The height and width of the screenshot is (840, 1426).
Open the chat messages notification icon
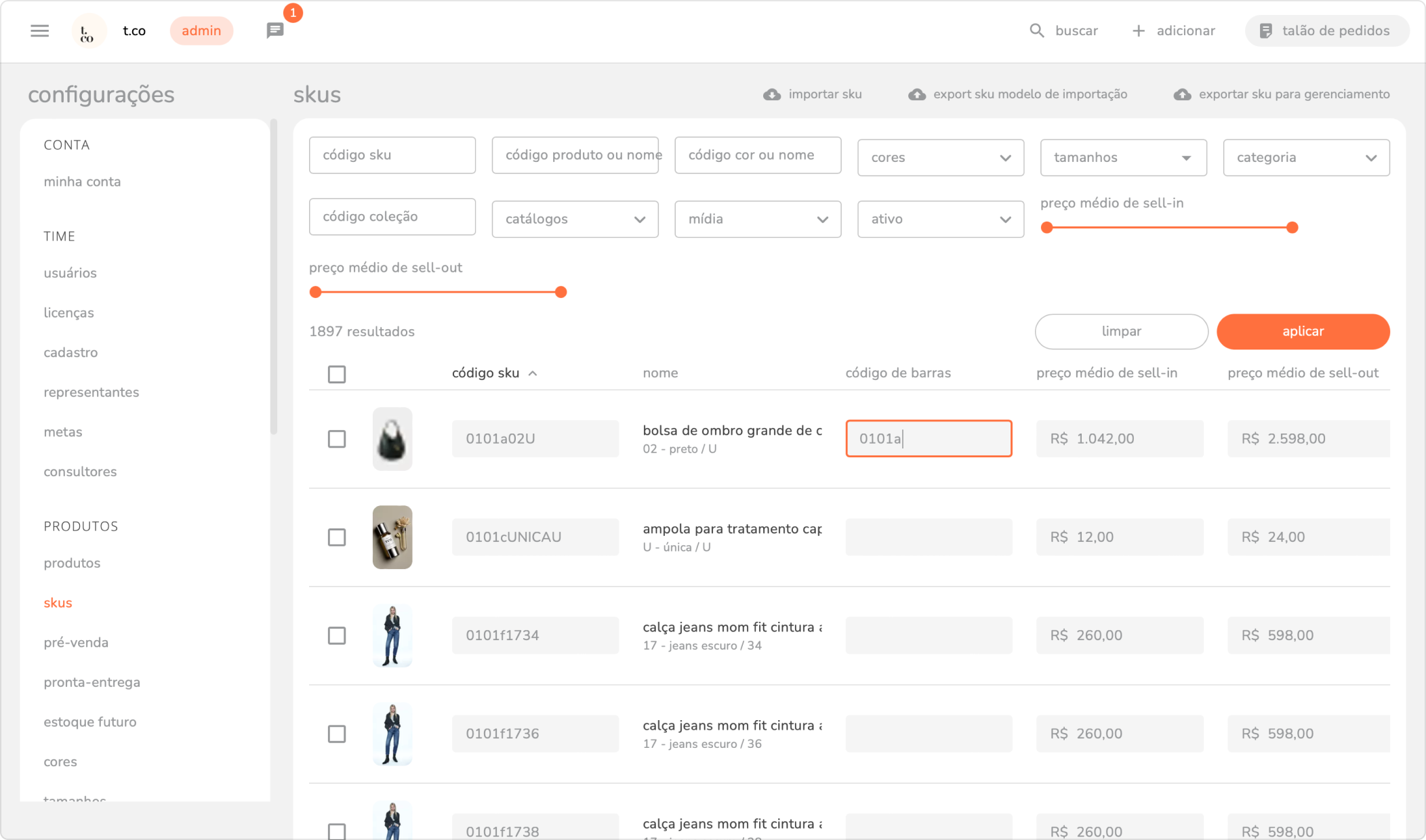tap(274, 30)
